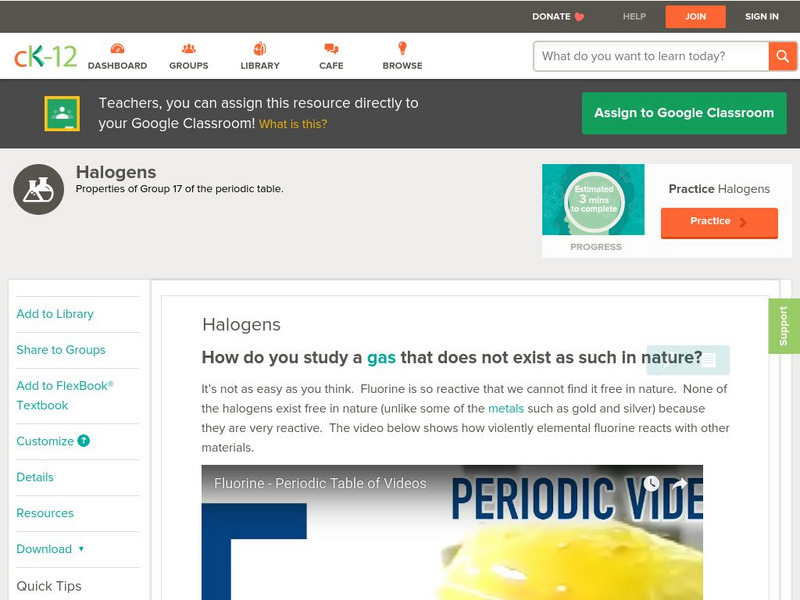The image size is (800, 600).
Task: Open the Download link
Action: 44,549
